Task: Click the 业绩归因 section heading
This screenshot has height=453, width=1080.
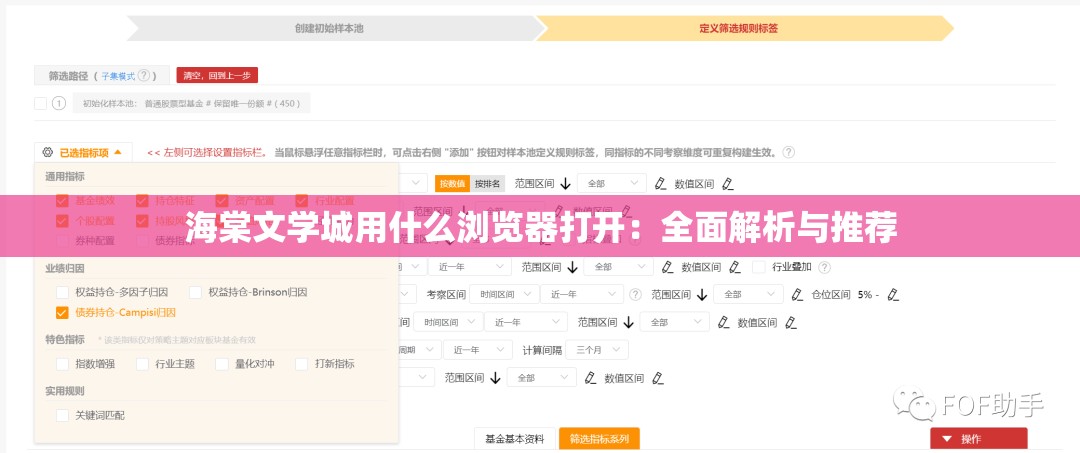Action: click(65, 268)
